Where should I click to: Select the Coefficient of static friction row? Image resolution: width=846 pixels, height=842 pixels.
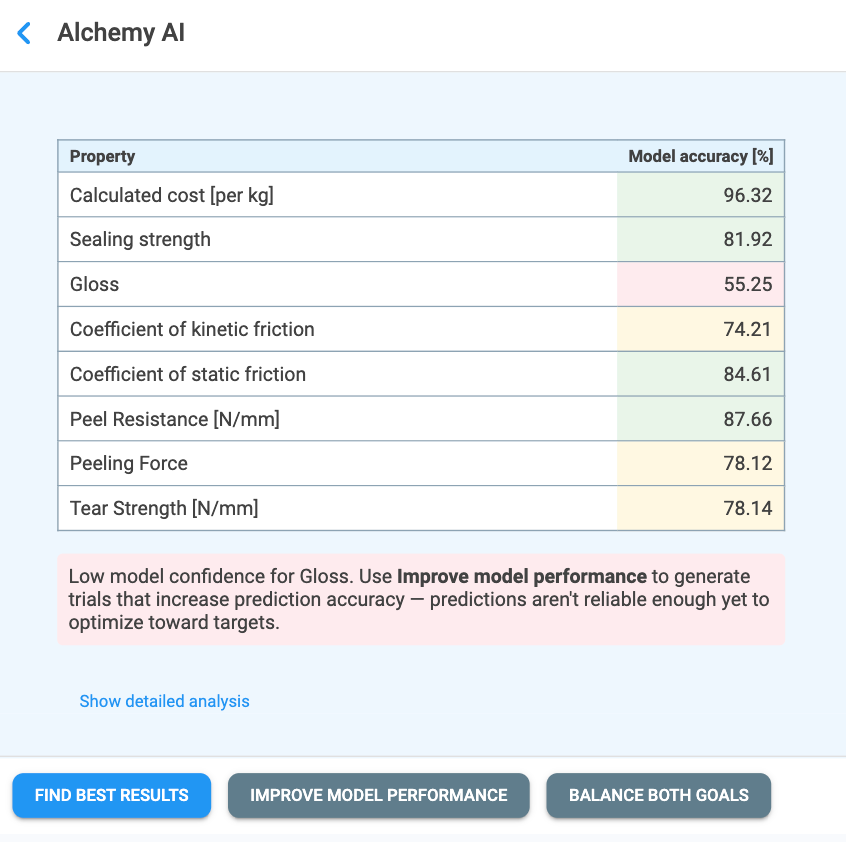point(421,374)
